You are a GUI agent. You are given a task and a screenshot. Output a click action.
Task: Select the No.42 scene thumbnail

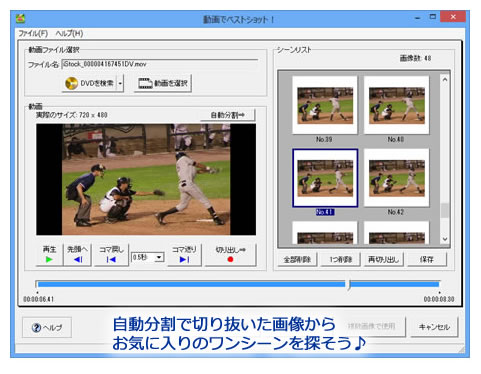coord(396,178)
